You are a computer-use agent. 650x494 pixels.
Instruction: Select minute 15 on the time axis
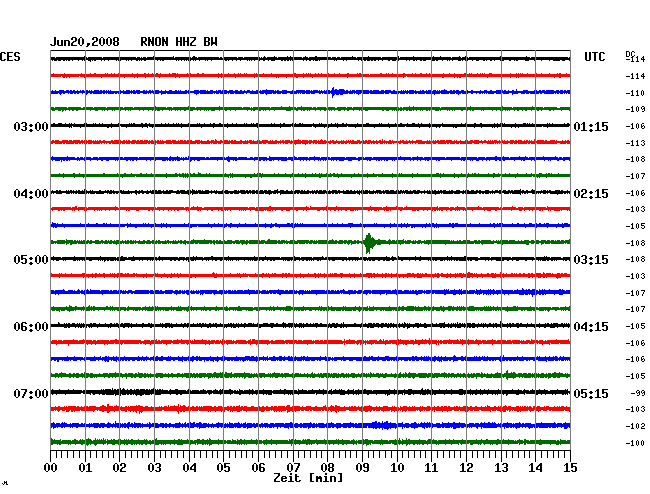(x=570, y=467)
